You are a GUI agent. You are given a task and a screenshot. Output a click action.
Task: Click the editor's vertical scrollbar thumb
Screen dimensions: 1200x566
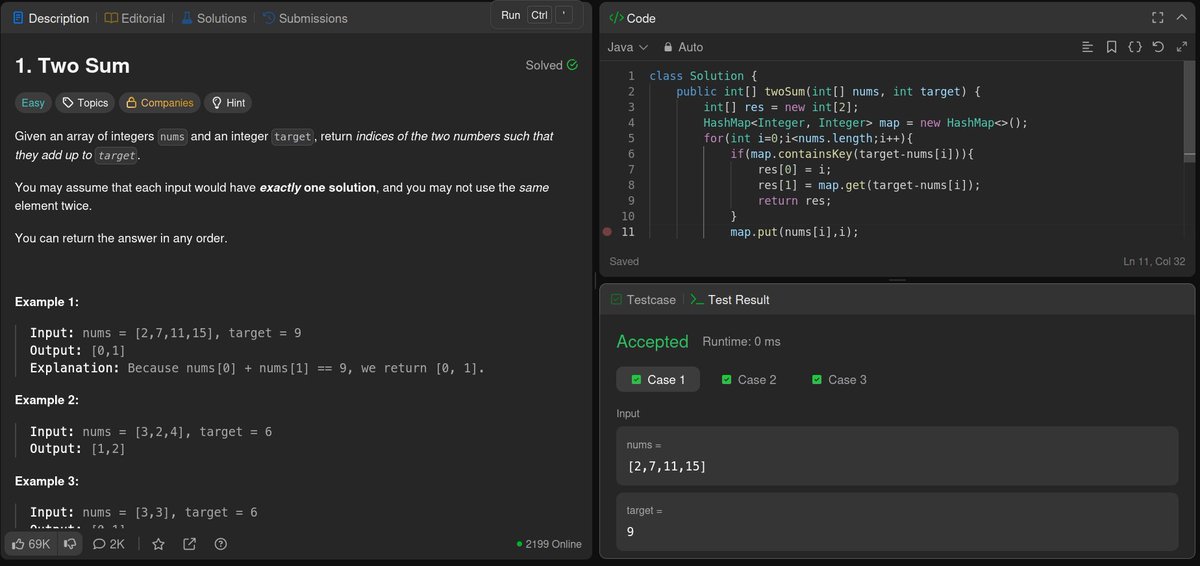[x=1189, y=110]
